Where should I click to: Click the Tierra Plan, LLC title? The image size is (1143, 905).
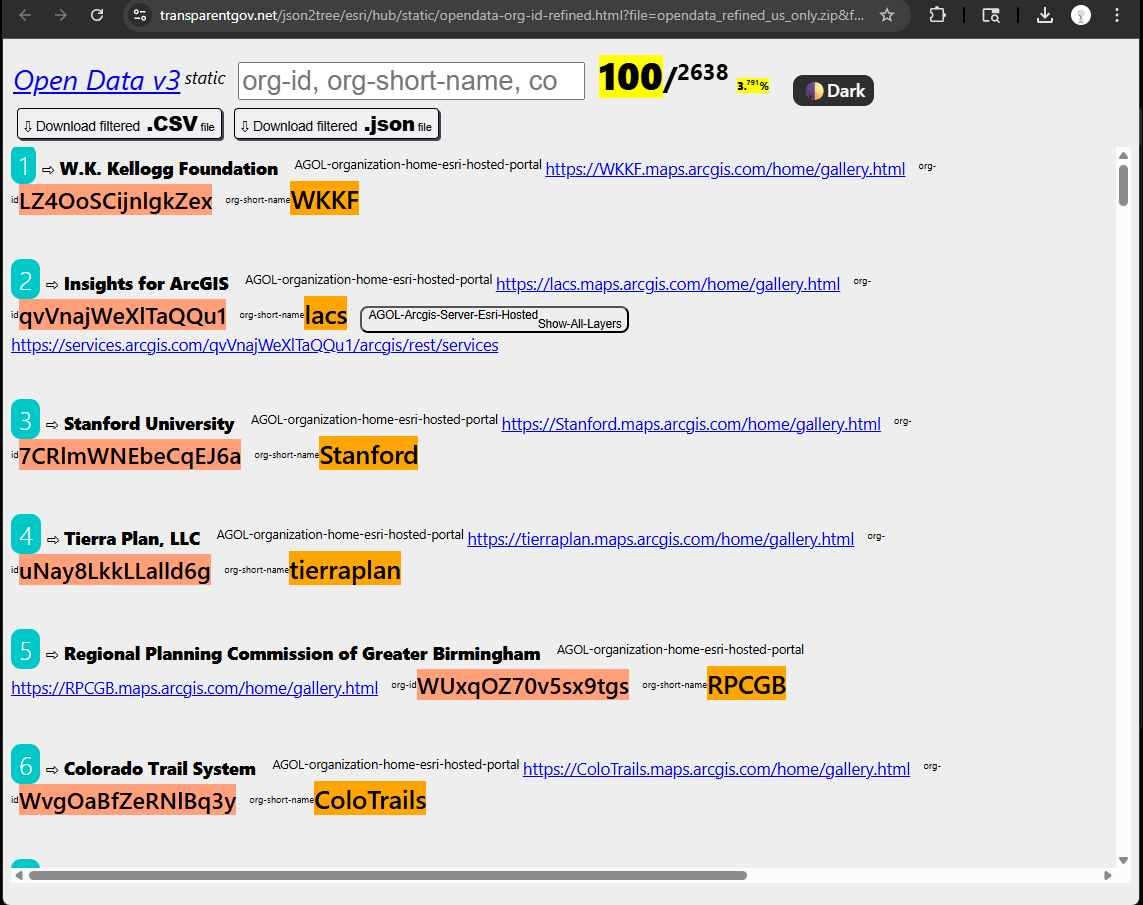(132, 539)
